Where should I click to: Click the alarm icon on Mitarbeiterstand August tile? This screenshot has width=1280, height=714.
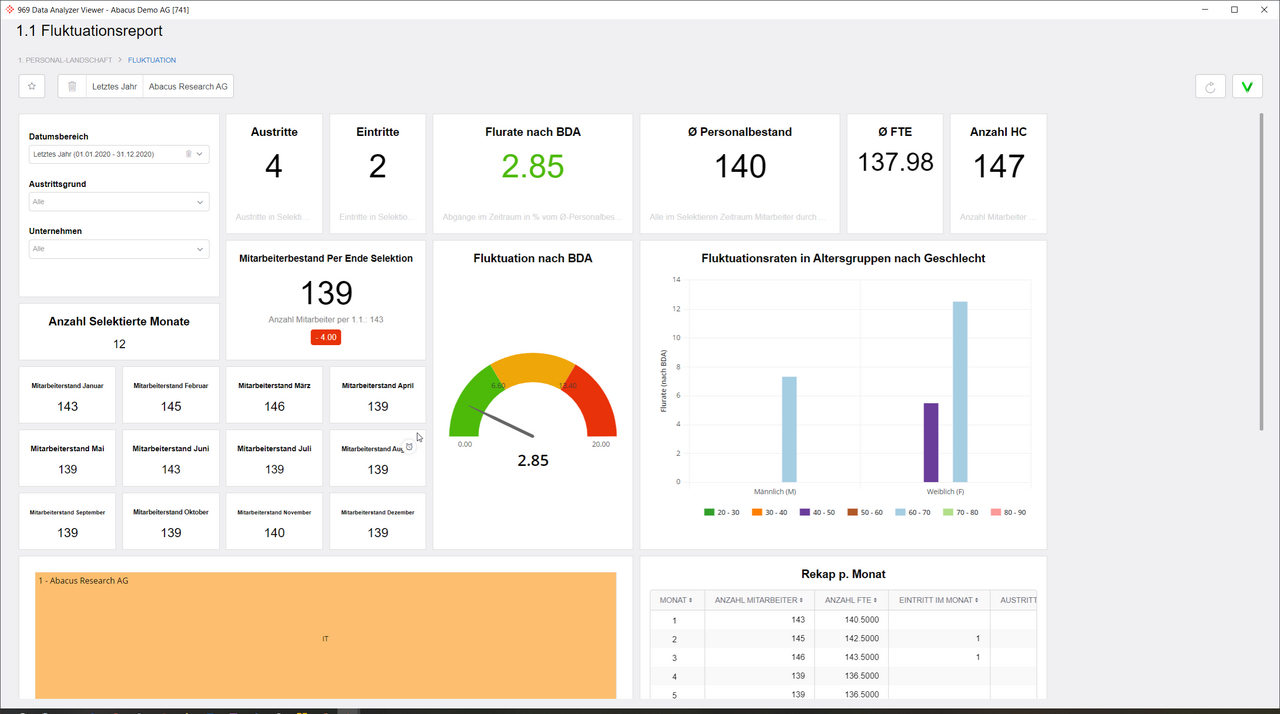409,447
